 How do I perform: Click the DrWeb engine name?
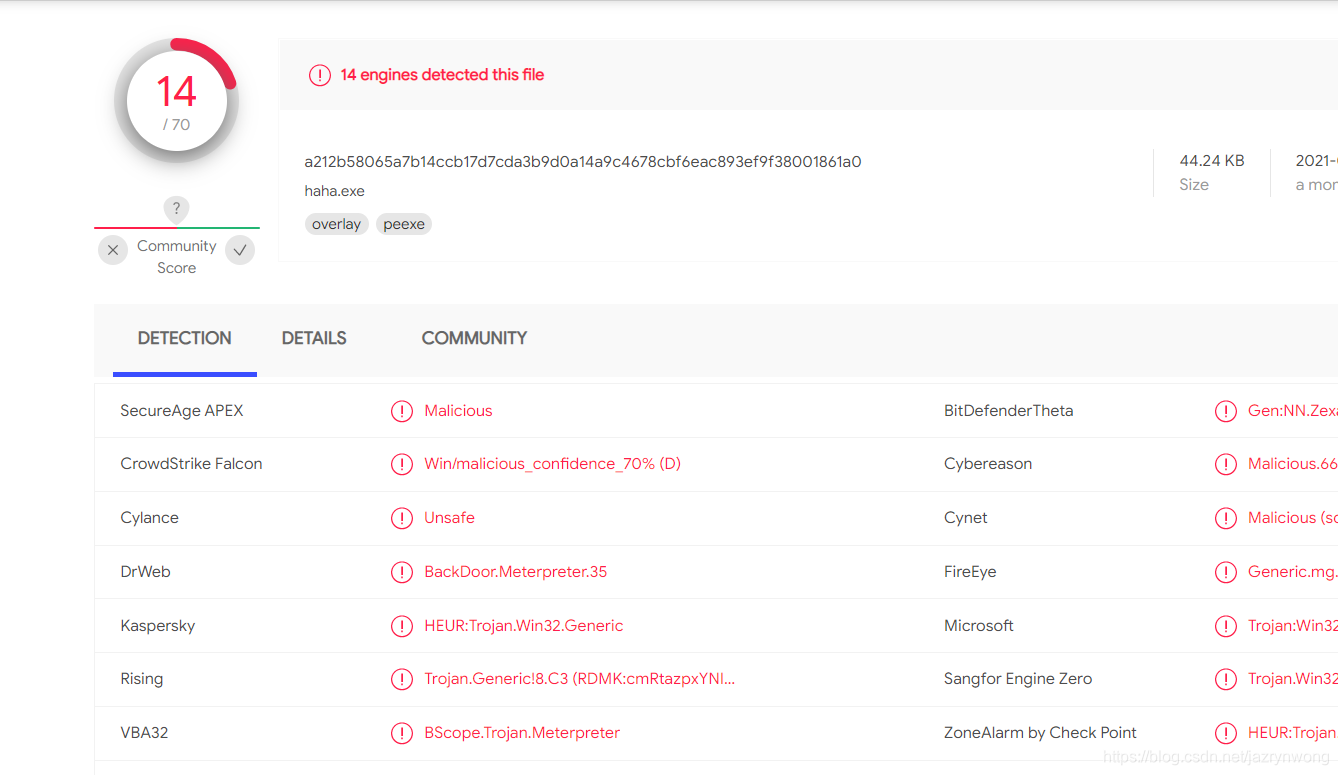click(145, 572)
